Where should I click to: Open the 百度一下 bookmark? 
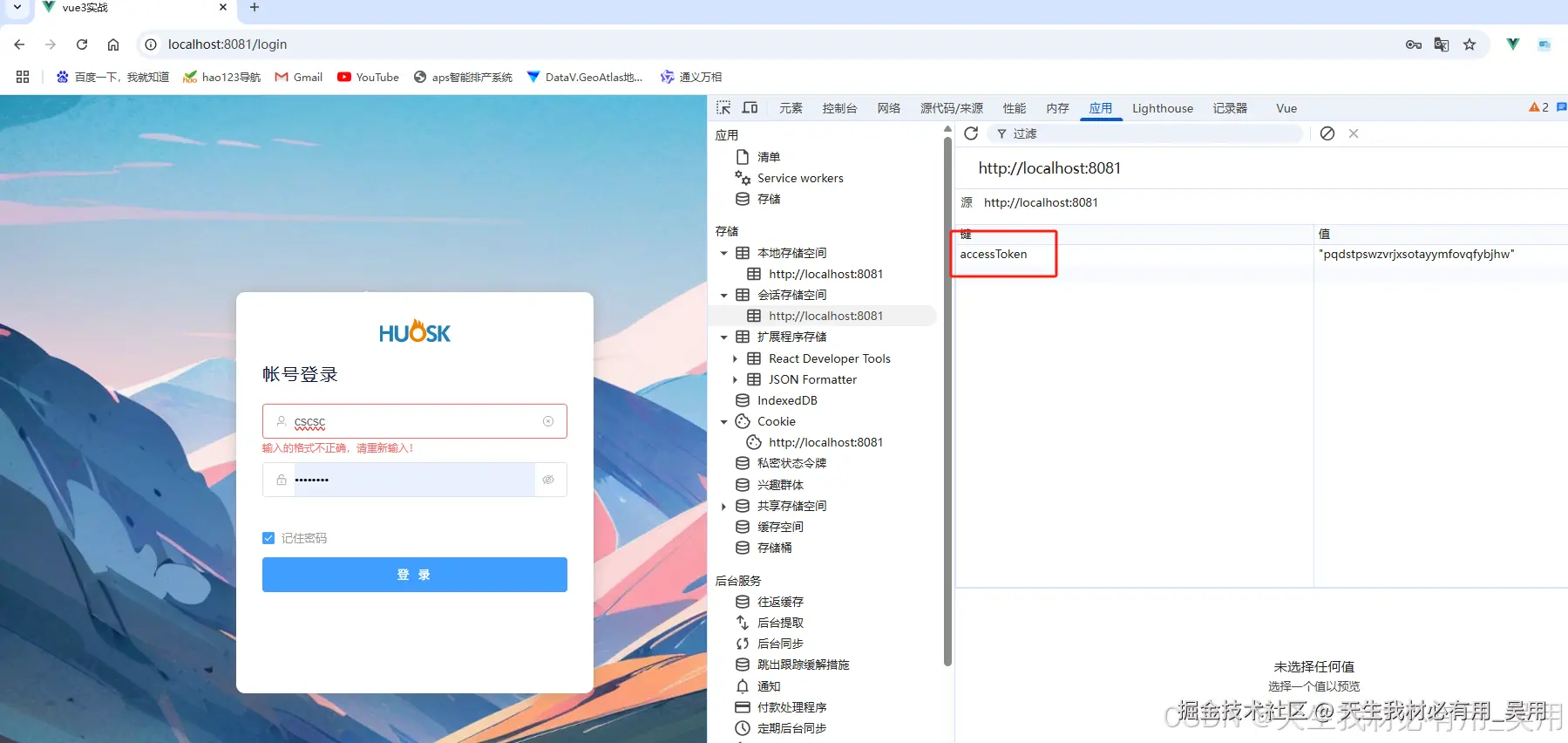point(112,77)
